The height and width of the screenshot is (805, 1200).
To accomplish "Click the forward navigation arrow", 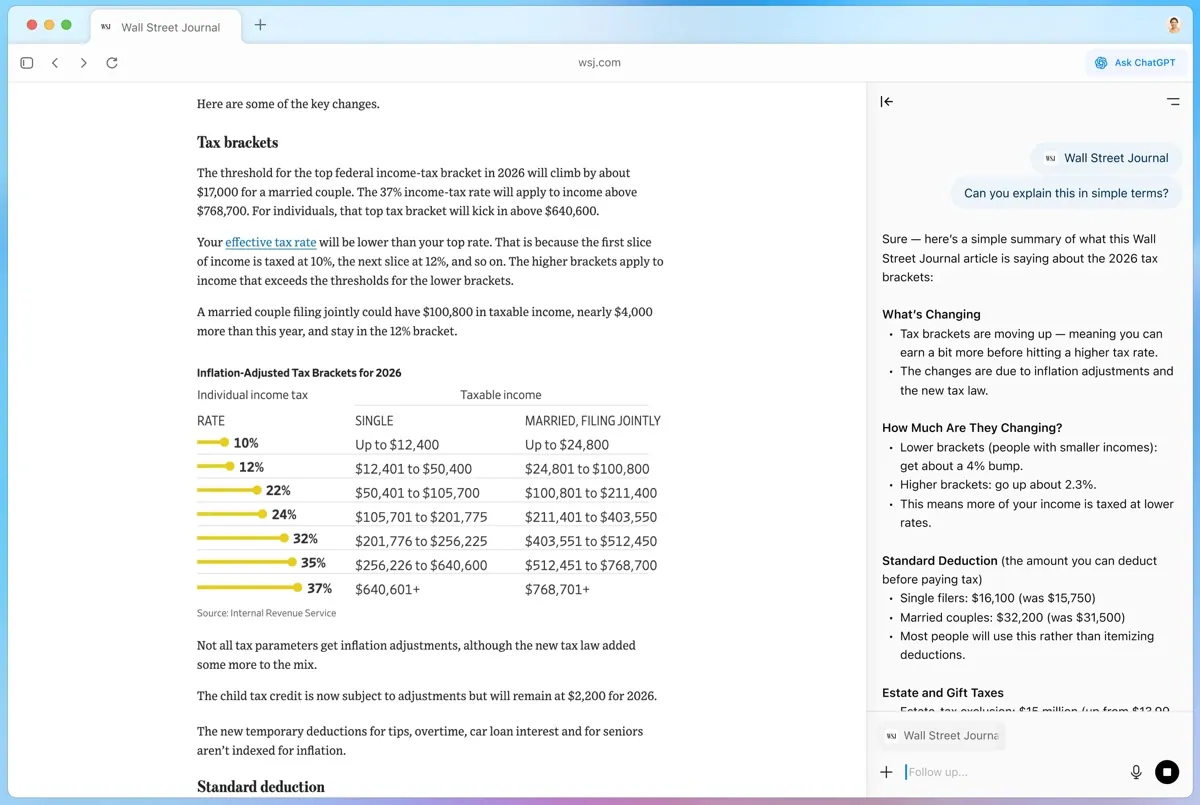I will (x=84, y=62).
